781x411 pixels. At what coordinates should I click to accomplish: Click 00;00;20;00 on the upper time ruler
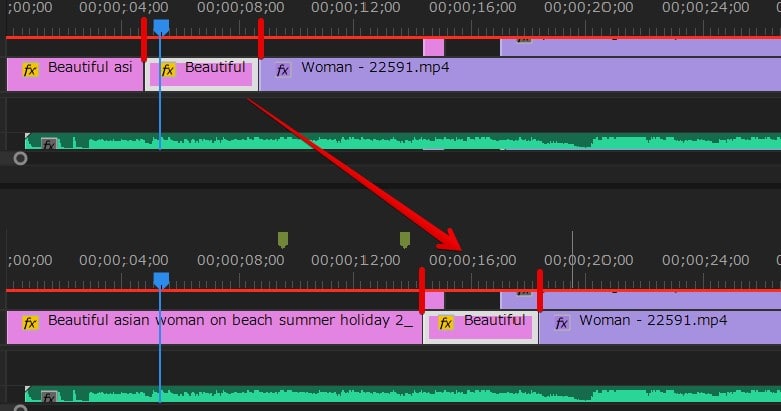coord(589,7)
